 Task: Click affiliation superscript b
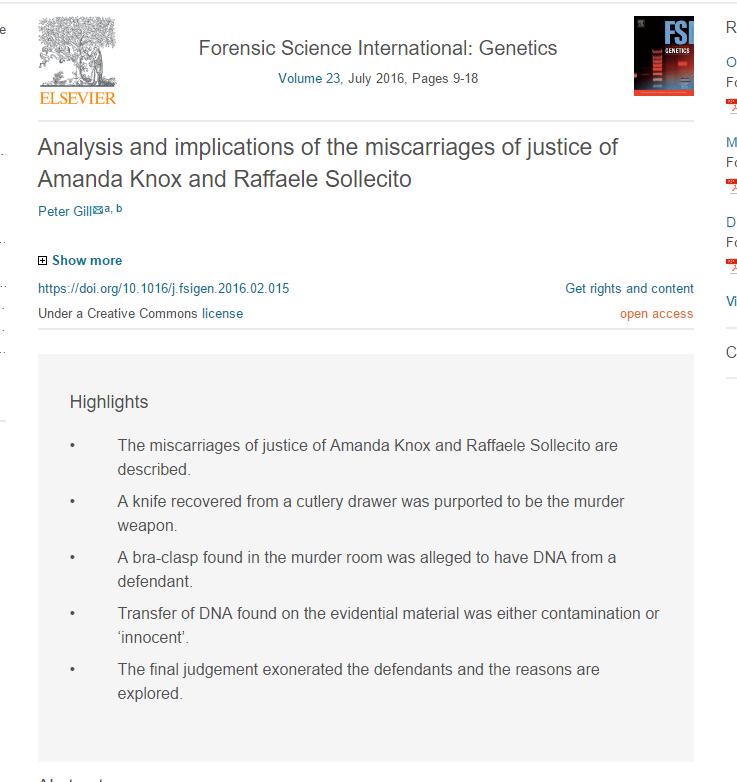click(119, 208)
